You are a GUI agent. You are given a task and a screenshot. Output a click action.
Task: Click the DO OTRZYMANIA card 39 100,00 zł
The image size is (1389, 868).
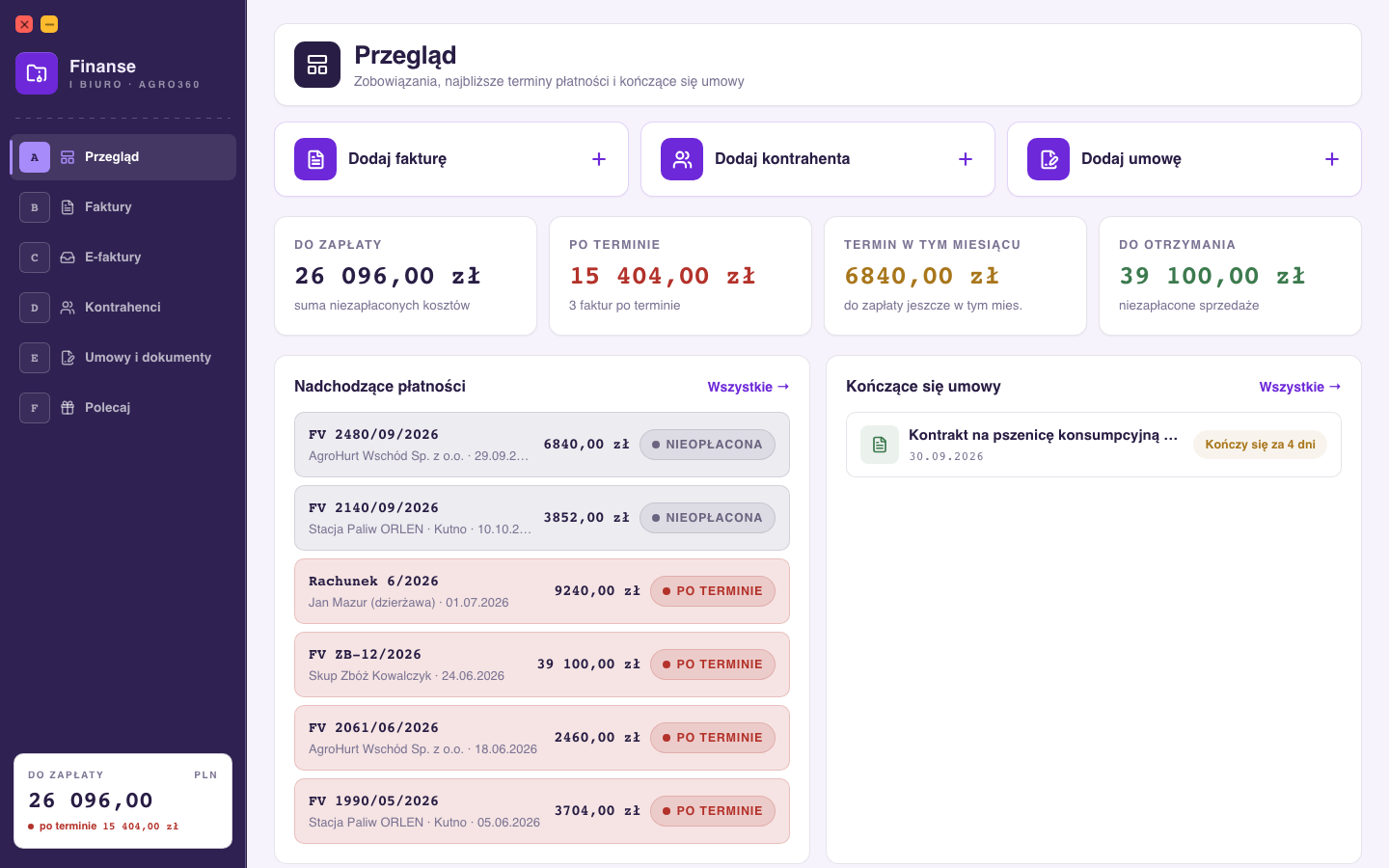coord(1230,276)
